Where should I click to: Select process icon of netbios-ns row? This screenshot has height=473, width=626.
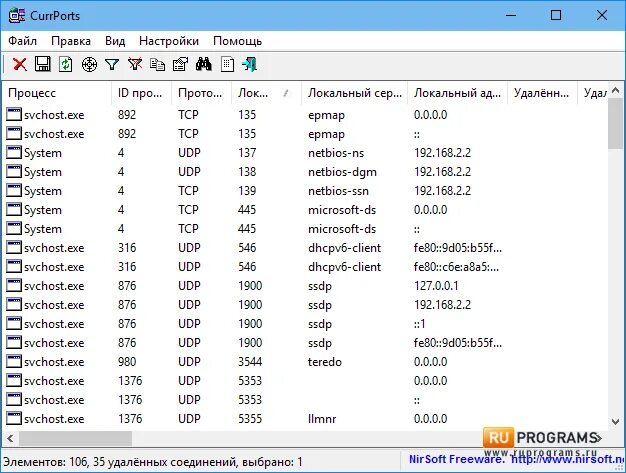pyautogui.click(x=14, y=152)
